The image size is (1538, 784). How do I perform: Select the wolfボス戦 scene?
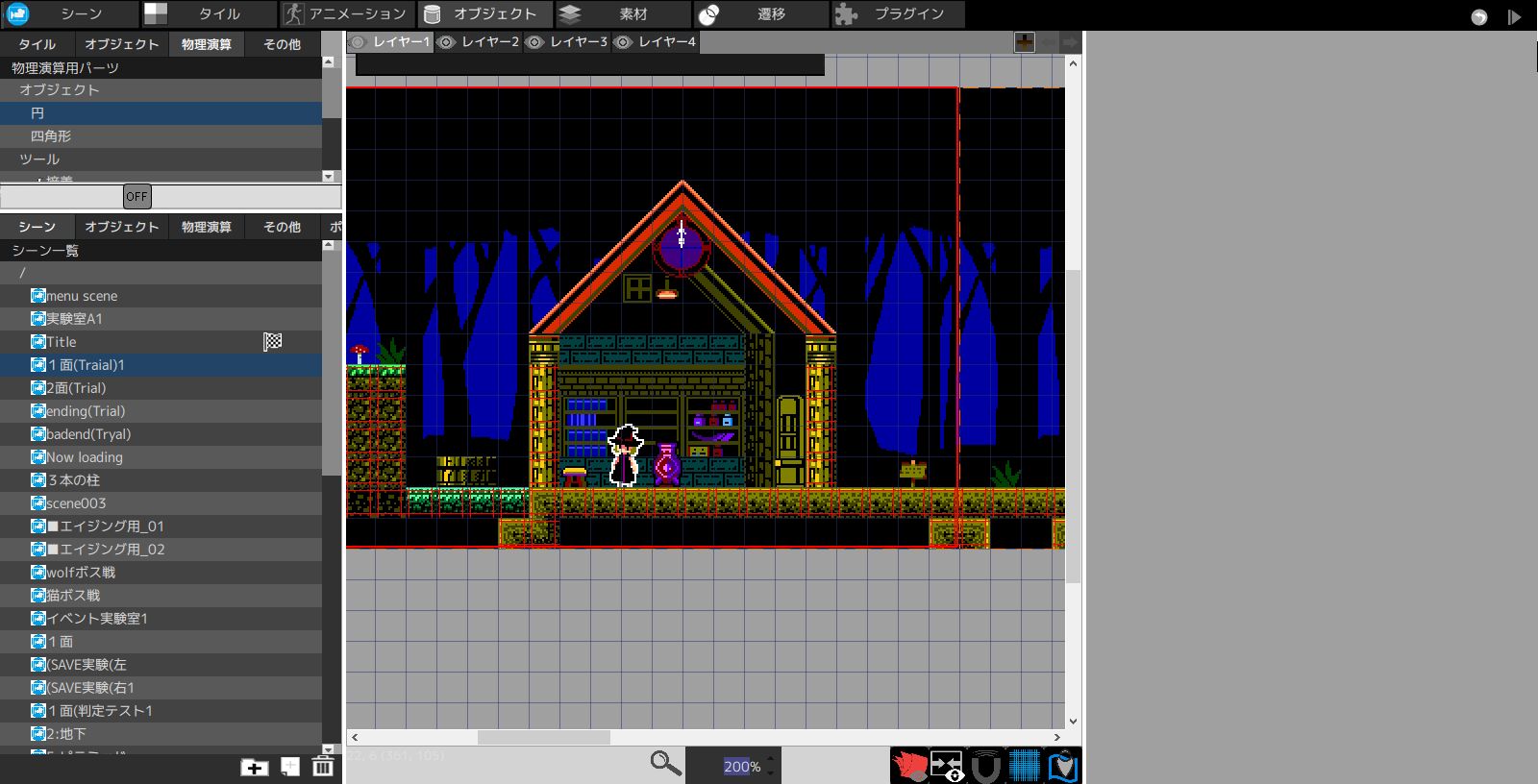pos(81,573)
